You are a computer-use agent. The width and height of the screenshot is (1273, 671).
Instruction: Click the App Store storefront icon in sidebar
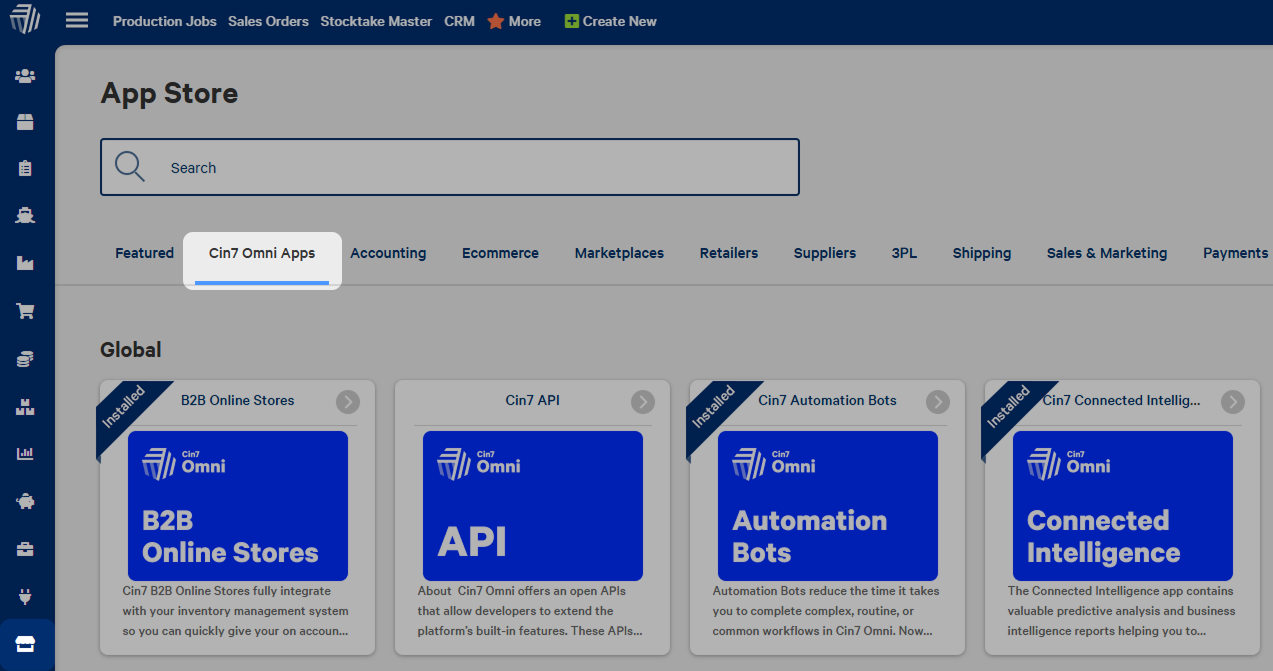[x=26, y=645]
